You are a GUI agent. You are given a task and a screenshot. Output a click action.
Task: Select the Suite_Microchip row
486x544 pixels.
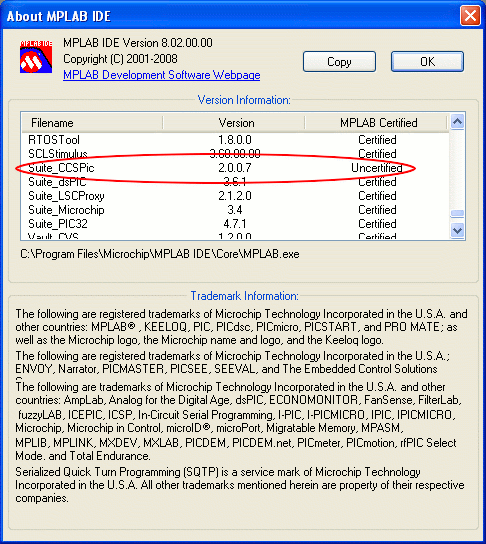(x=235, y=210)
